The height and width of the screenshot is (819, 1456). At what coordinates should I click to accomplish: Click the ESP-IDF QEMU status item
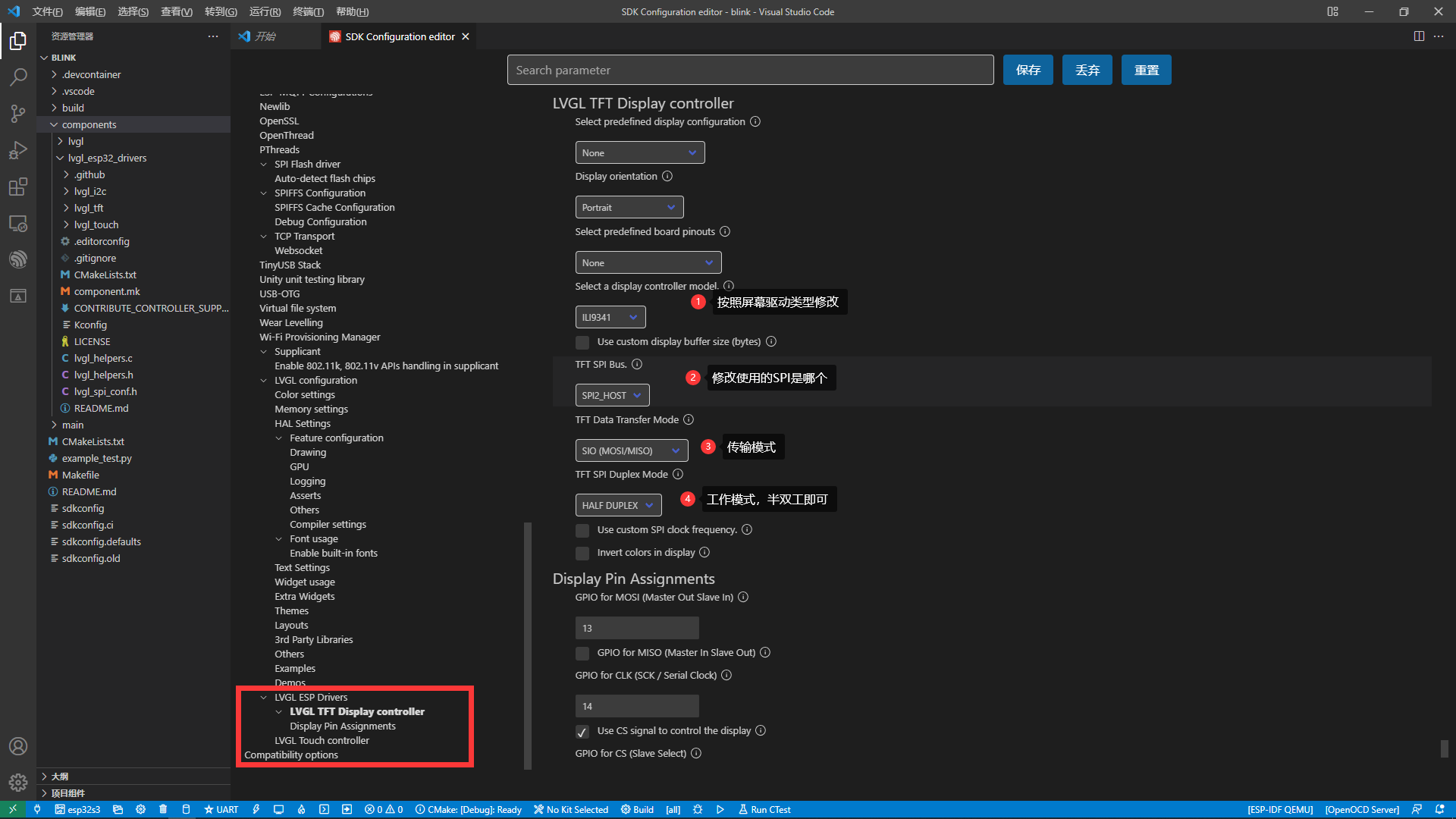(1280, 809)
